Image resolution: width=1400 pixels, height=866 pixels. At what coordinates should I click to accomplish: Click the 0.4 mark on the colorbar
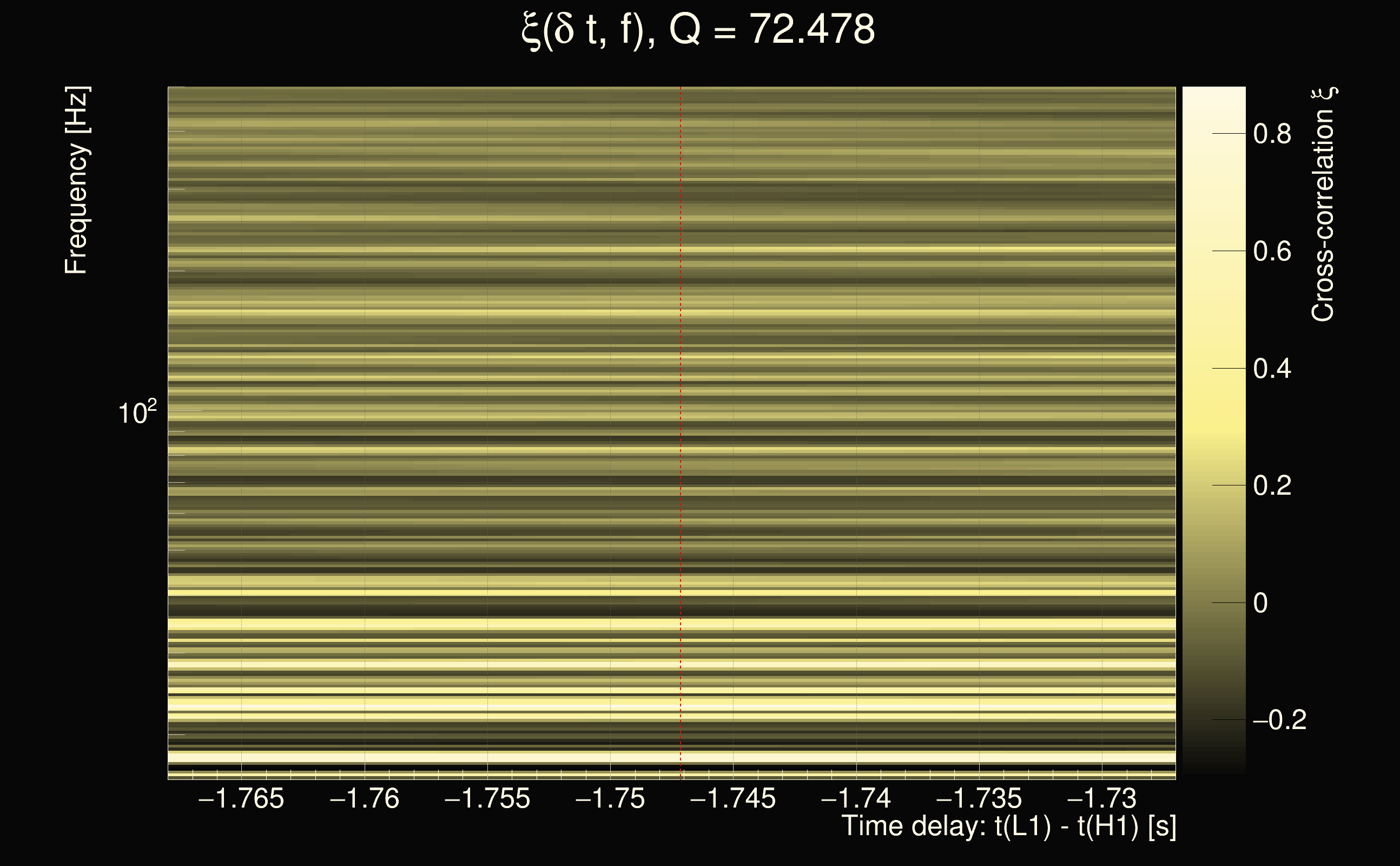[x=1272, y=369]
